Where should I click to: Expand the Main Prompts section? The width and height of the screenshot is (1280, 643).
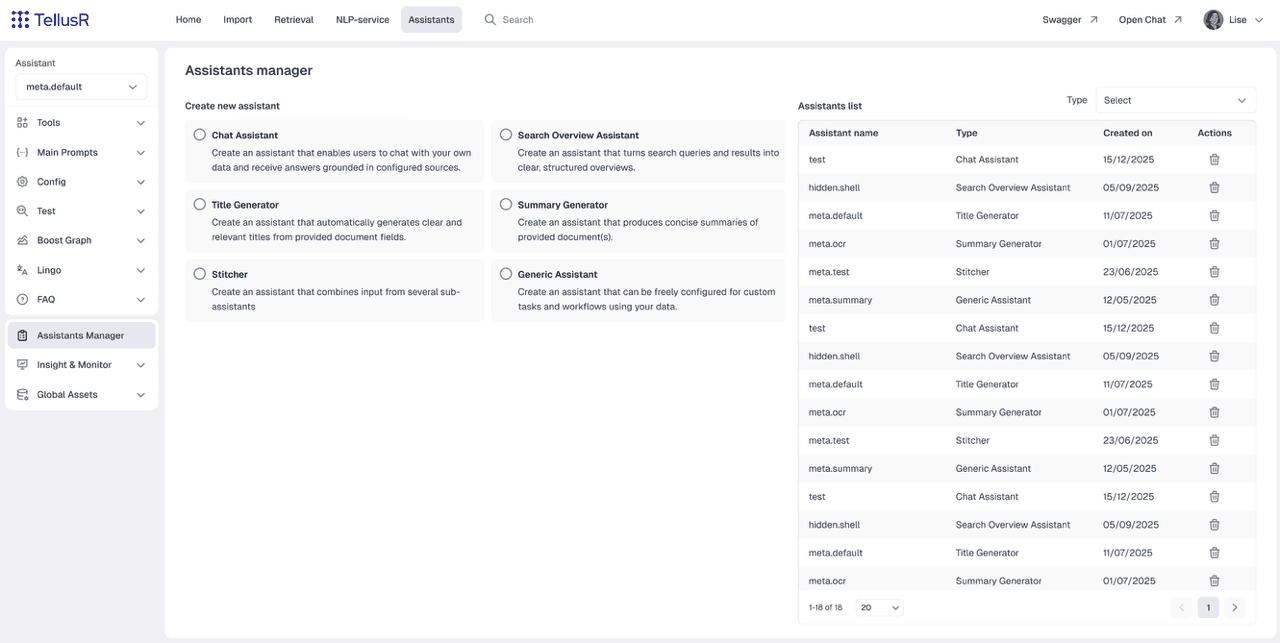[81, 153]
